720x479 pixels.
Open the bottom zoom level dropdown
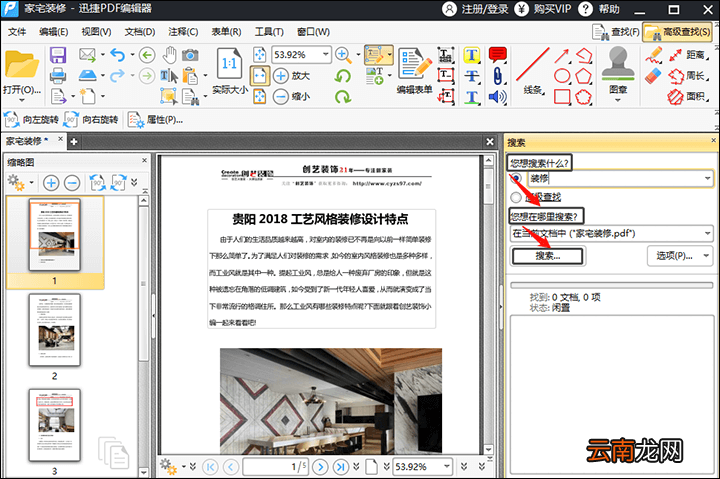coord(447,467)
